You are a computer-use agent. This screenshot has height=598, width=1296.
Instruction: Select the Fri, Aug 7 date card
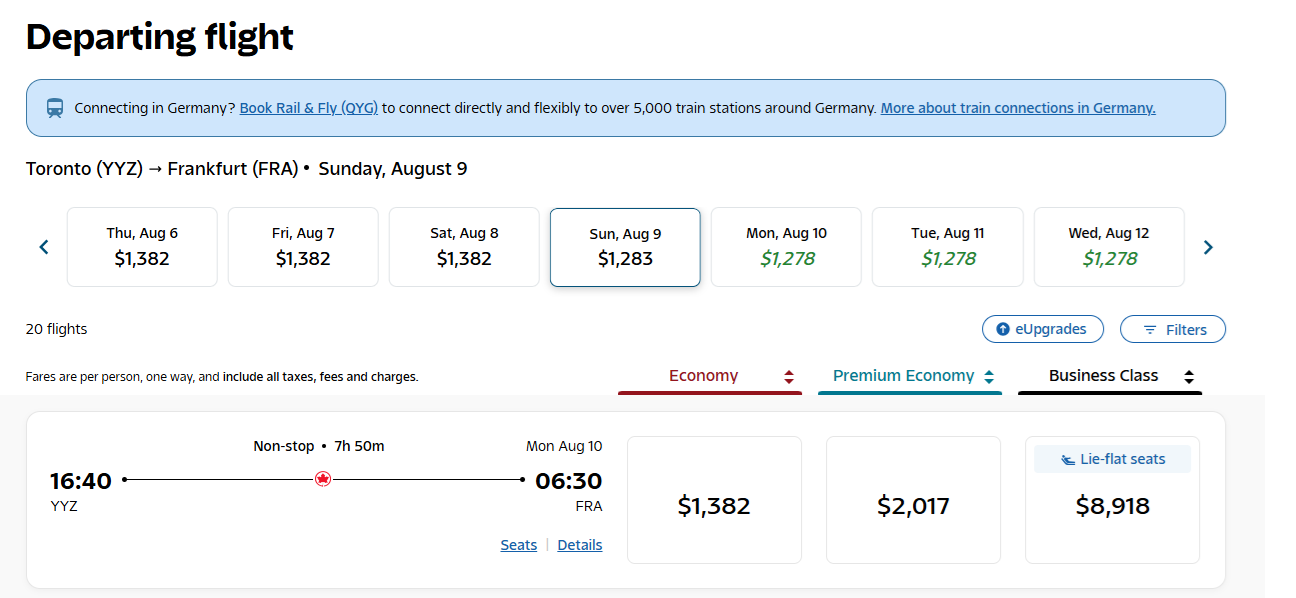click(x=303, y=247)
